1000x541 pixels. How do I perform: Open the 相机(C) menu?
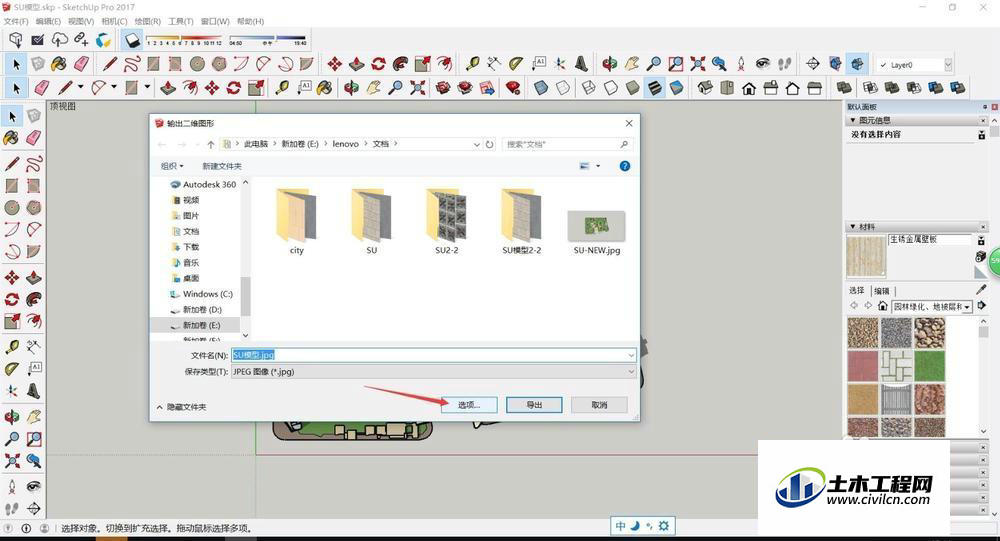[x=114, y=21]
